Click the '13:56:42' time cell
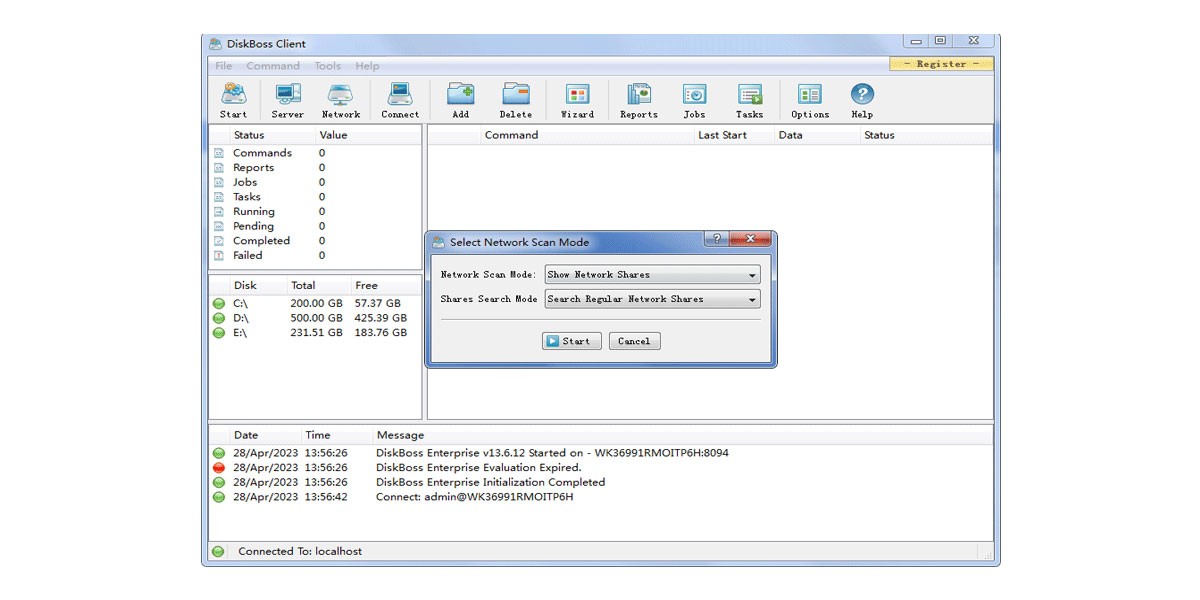 [326, 497]
